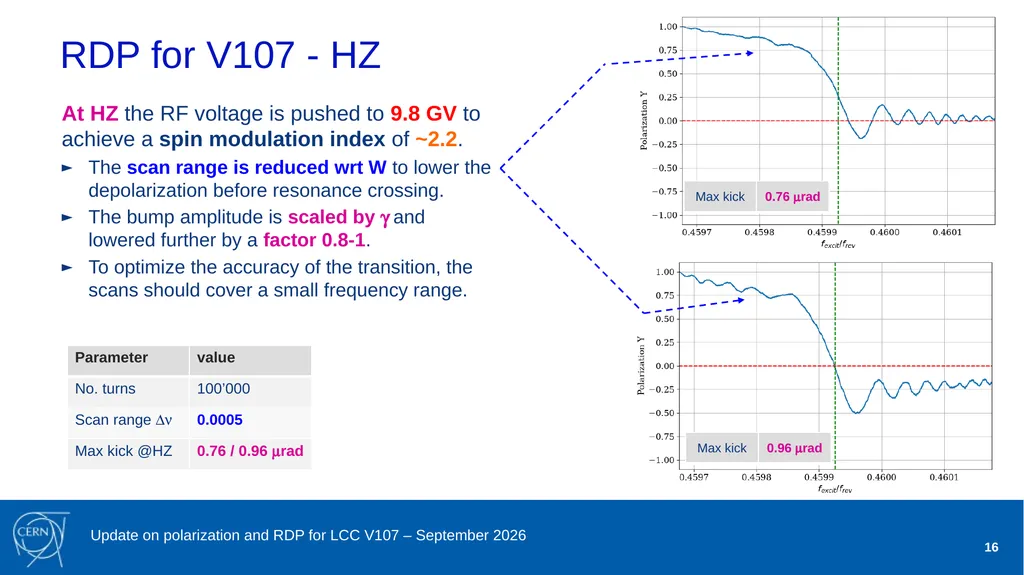This screenshot has height=575, width=1024.
Task: Click the 'At HZ' magenta text
Action: click(x=89, y=114)
